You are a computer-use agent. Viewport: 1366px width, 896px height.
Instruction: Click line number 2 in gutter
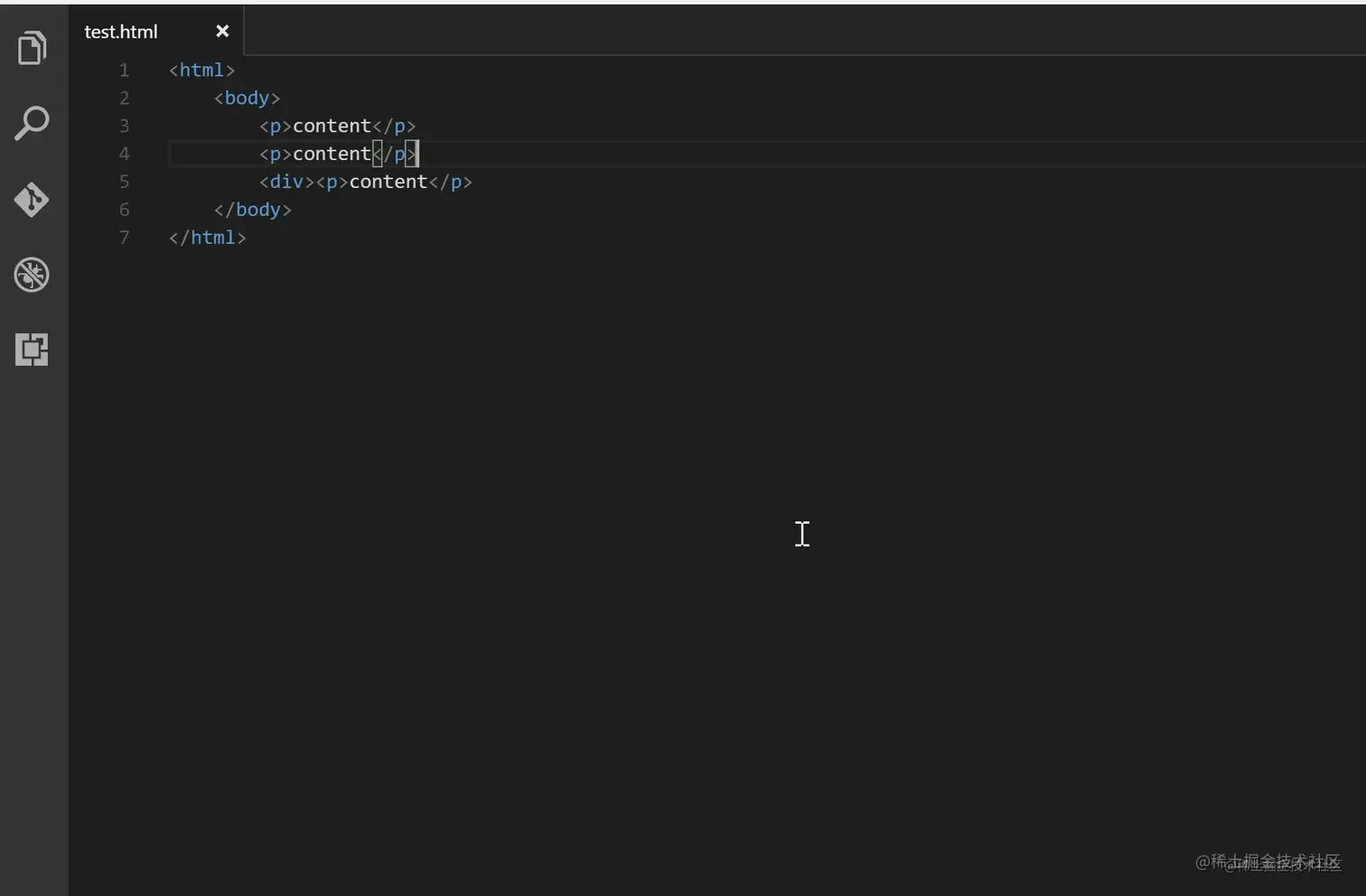pos(125,98)
